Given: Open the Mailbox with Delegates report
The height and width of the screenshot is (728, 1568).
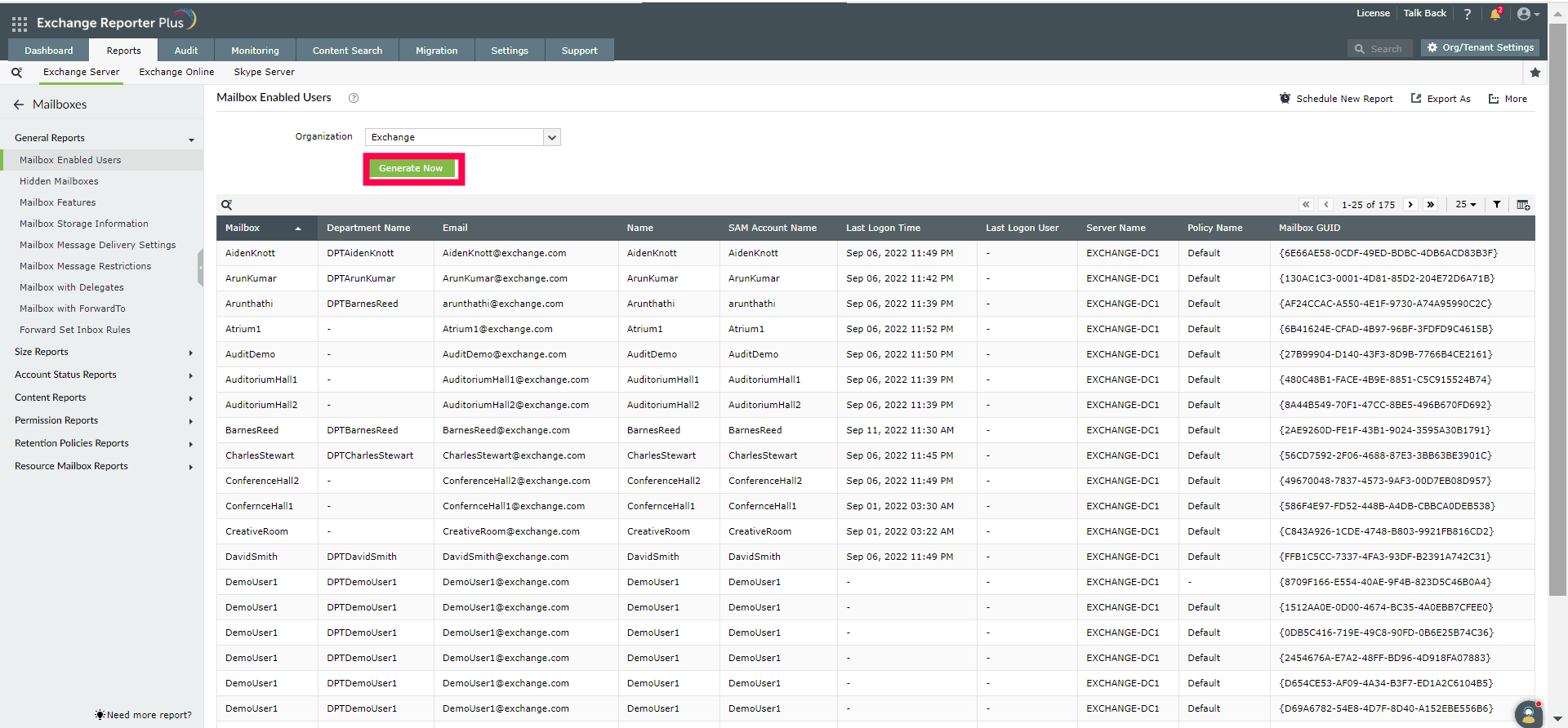Looking at the screenshot, I should [72, 288].
